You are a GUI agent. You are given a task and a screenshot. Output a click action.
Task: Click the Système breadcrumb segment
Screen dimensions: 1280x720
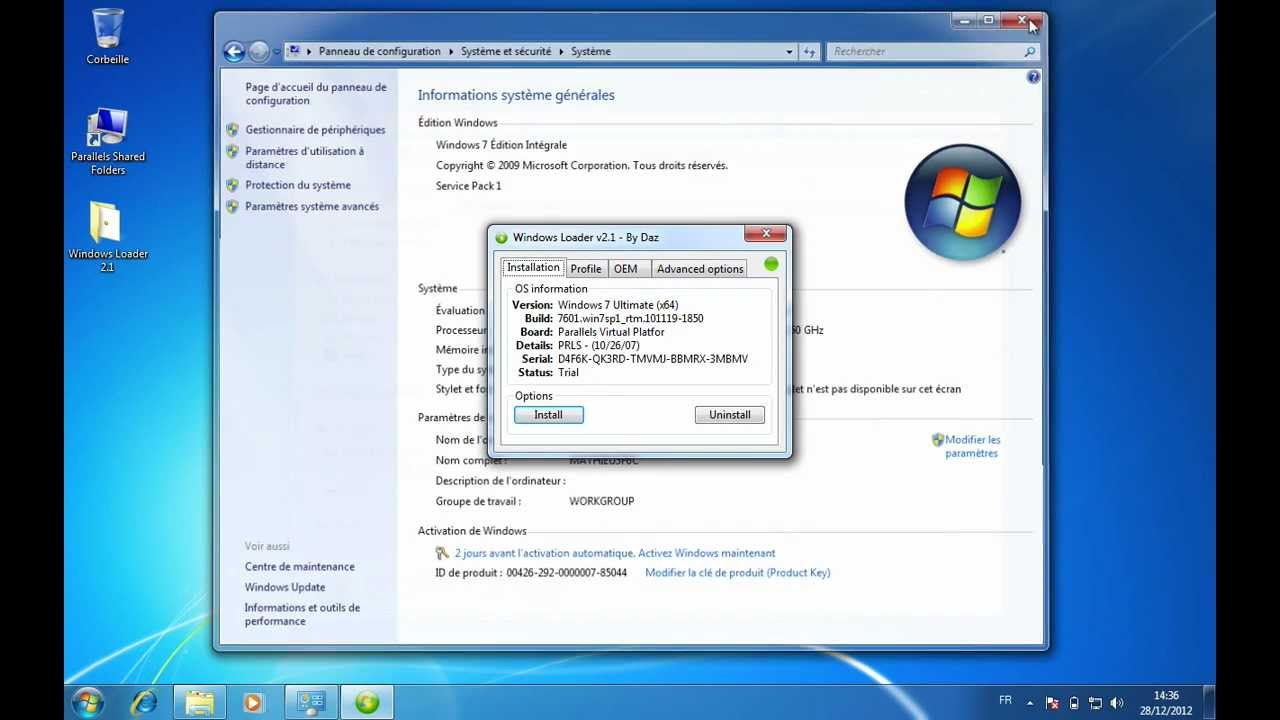click(x=591, y=51)
